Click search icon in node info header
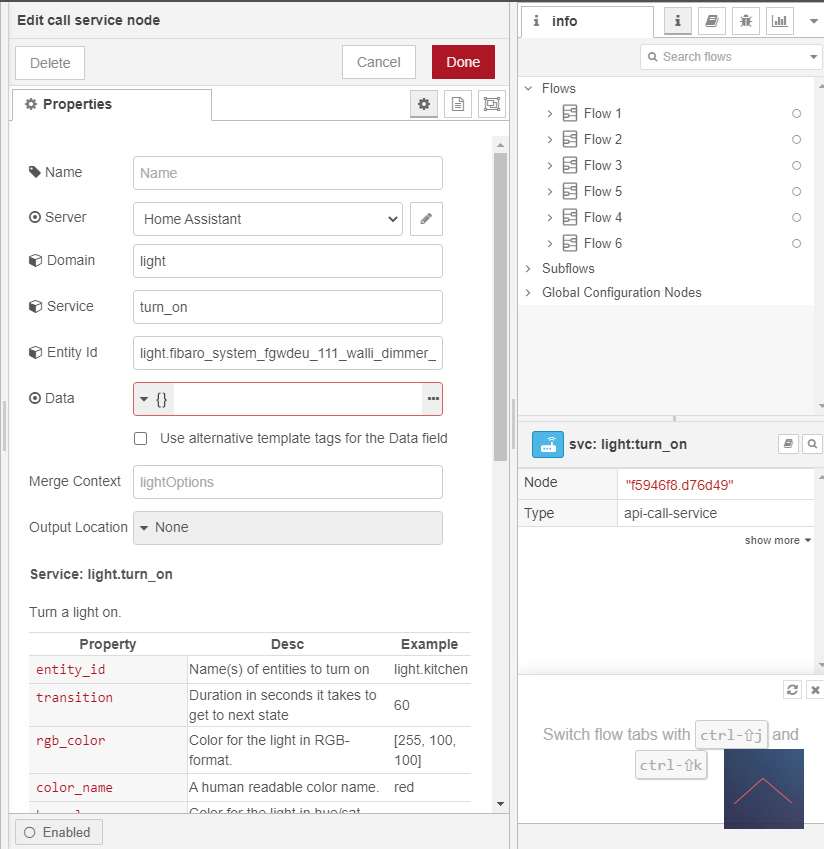 click(813, 444)
